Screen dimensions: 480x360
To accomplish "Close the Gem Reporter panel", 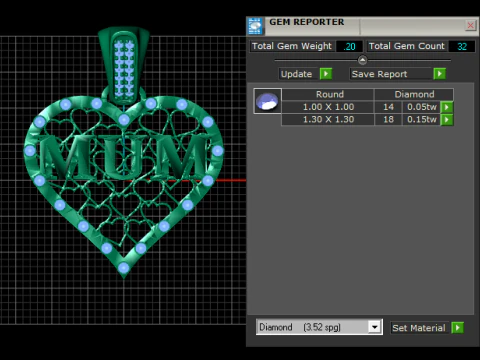I will 470,25.
